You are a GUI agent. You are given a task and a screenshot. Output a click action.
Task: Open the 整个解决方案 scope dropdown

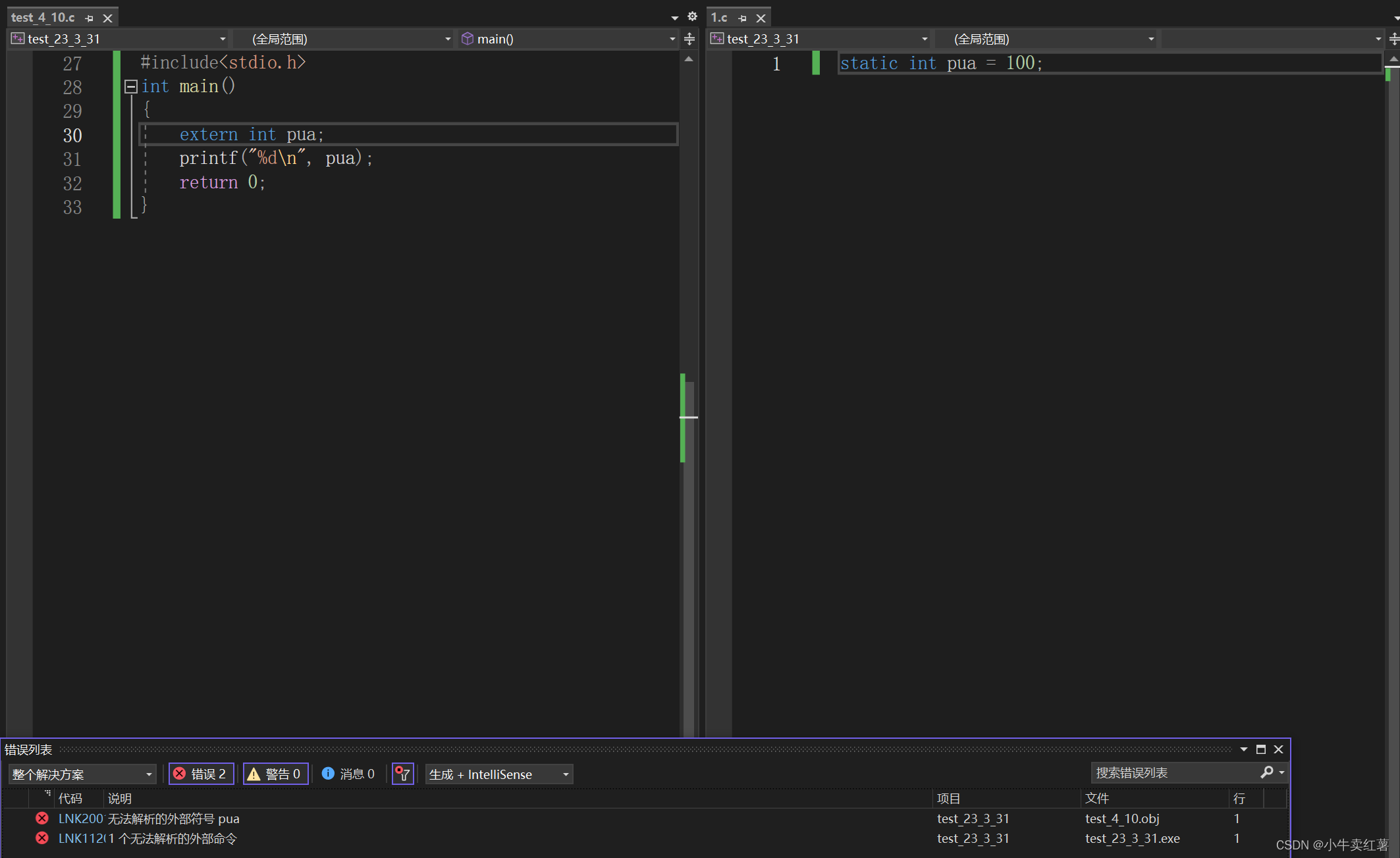(x=82, y=774)
